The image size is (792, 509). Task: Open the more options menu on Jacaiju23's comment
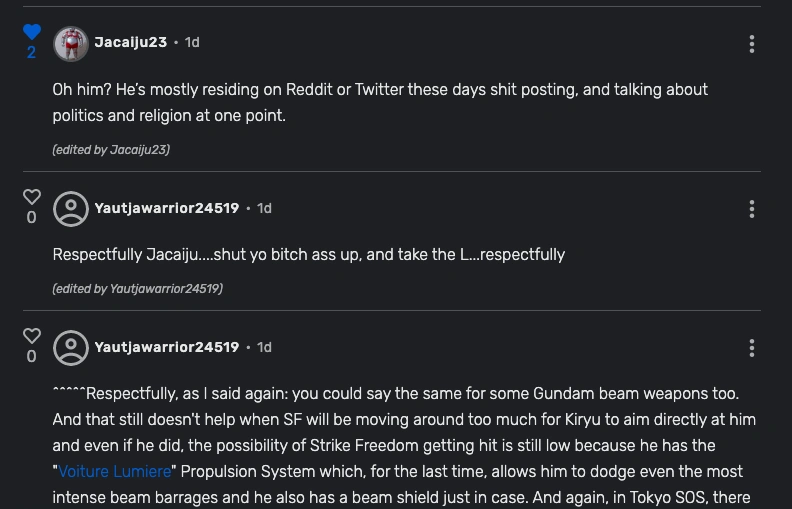(x=752, y=44)
